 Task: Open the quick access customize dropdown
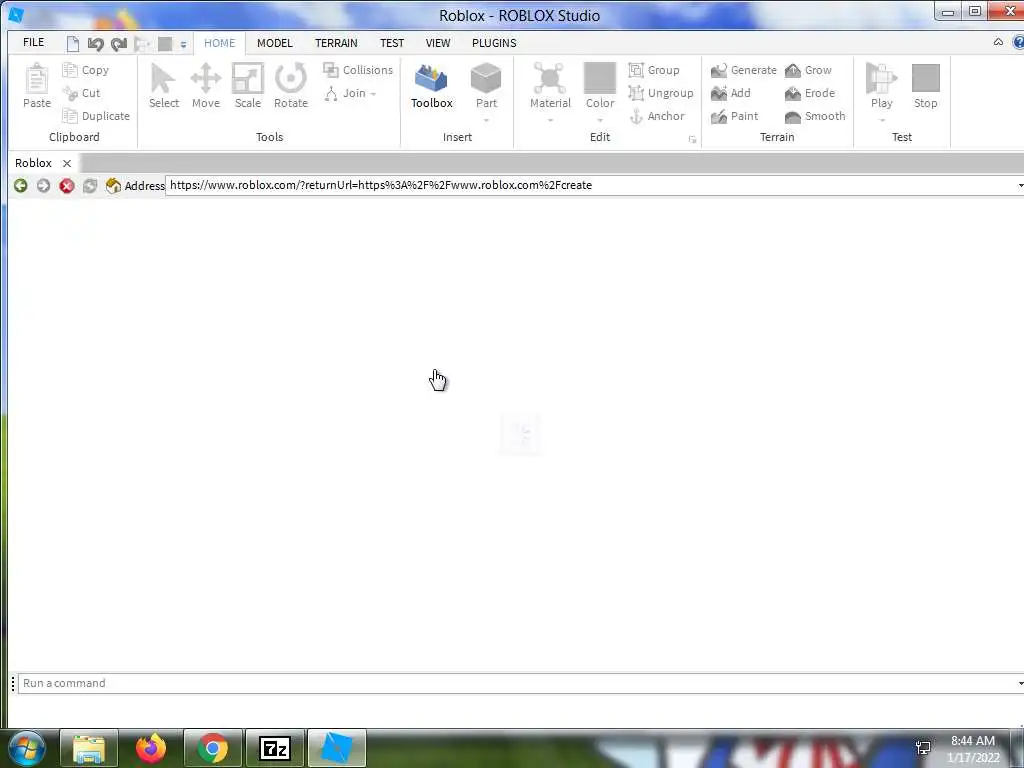[184, 45]
